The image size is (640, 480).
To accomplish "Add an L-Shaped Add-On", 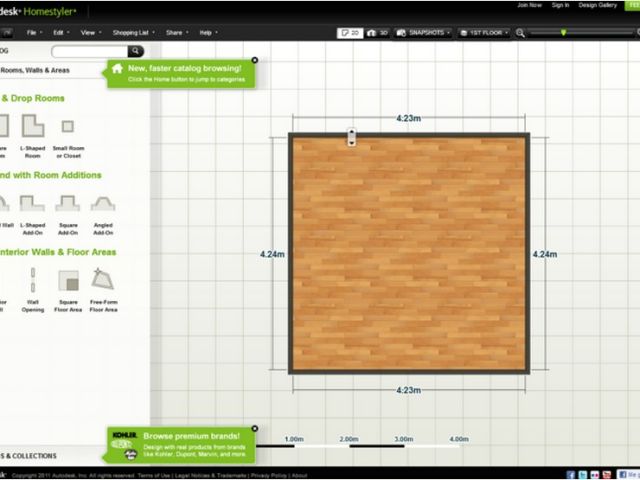I will coord(33,203).
